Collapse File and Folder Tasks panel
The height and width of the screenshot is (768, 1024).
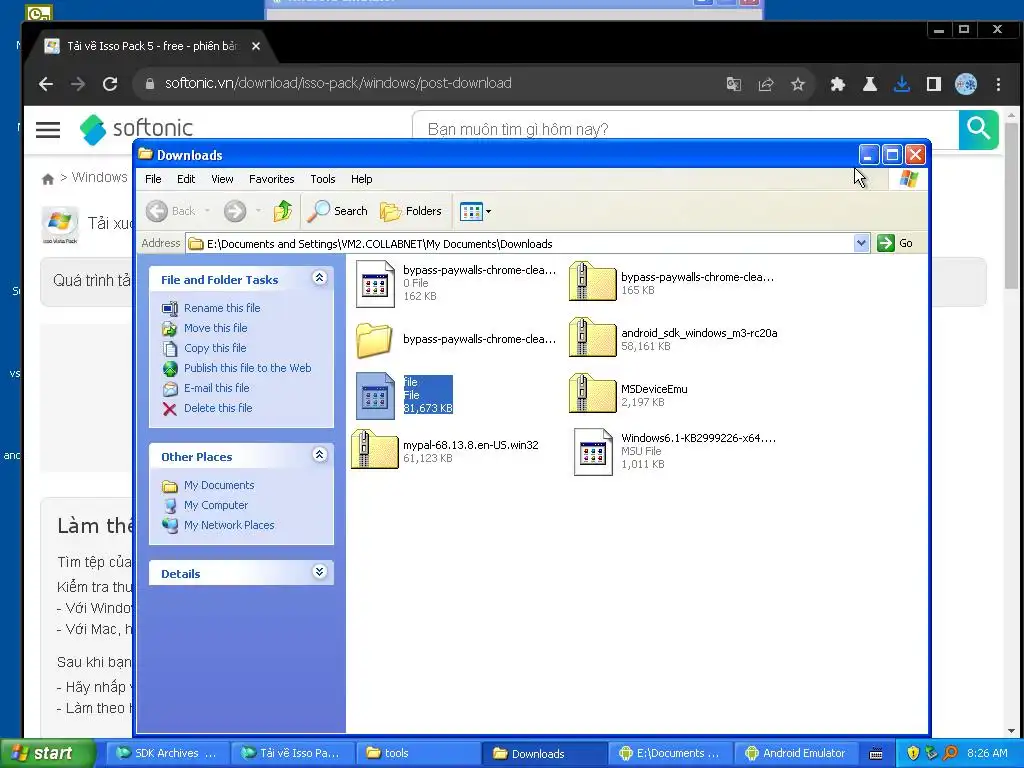319,278
